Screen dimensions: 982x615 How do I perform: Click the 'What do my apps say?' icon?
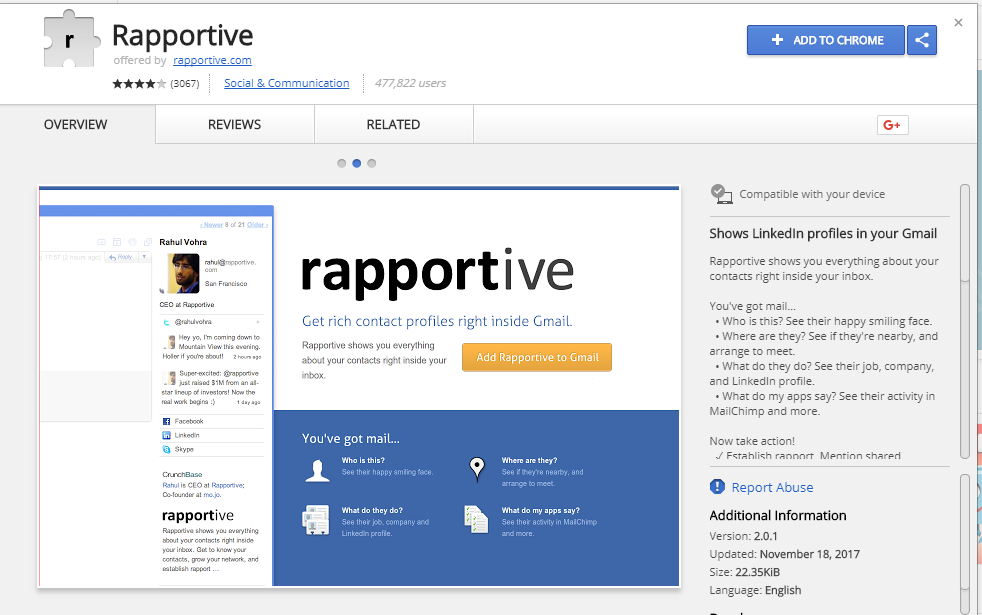tap(476, 519)
